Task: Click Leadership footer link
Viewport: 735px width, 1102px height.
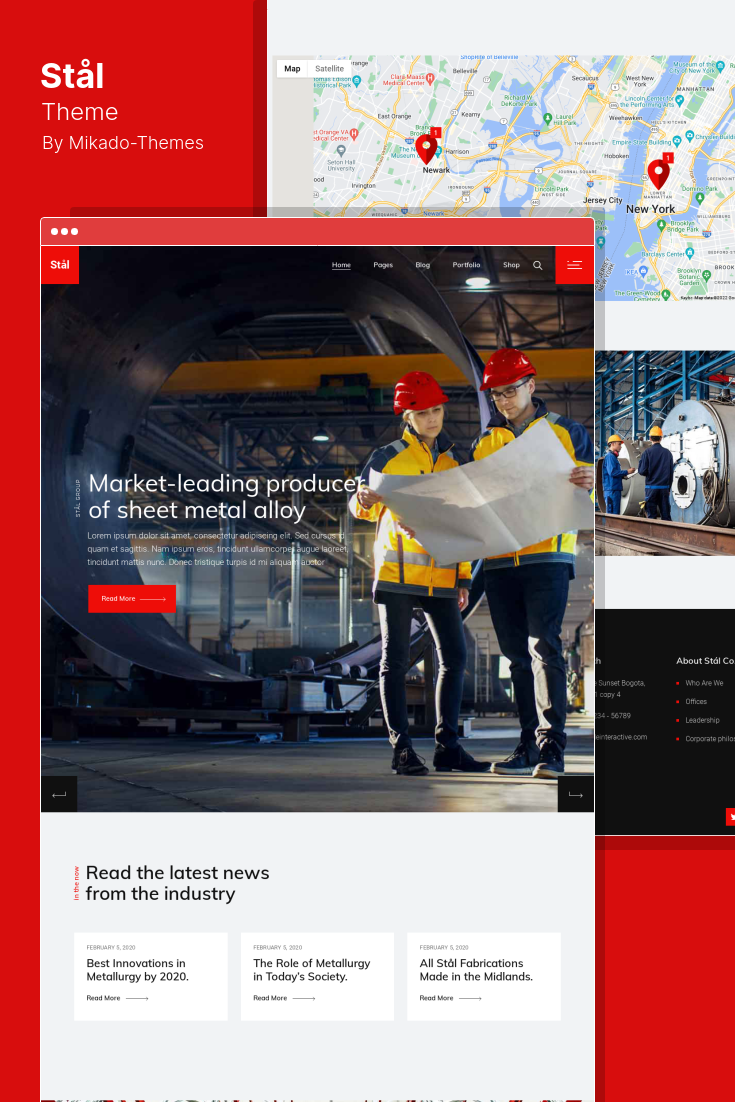Action: coord(703,720)
